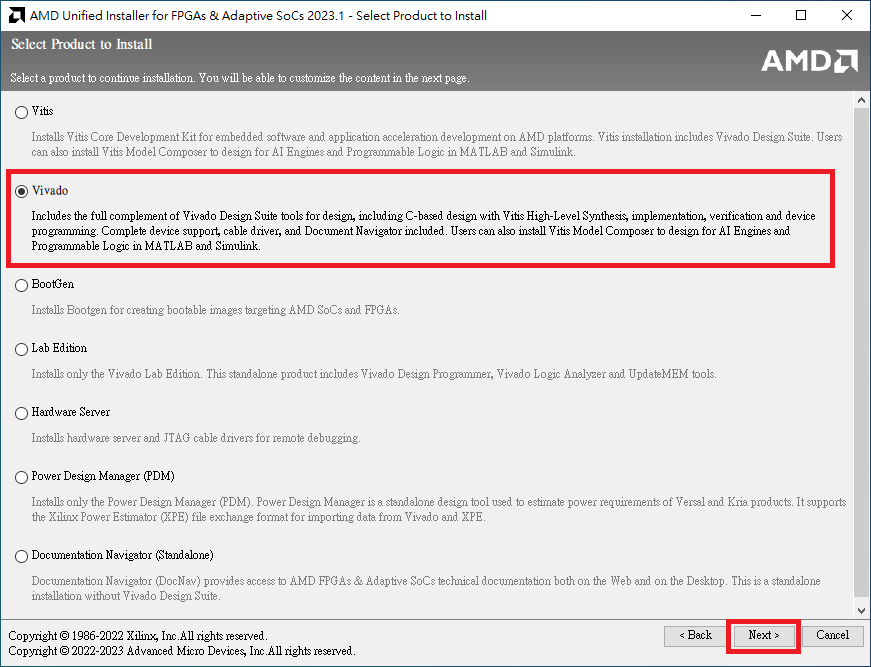Close the installer window

click(x=847, y=15)
